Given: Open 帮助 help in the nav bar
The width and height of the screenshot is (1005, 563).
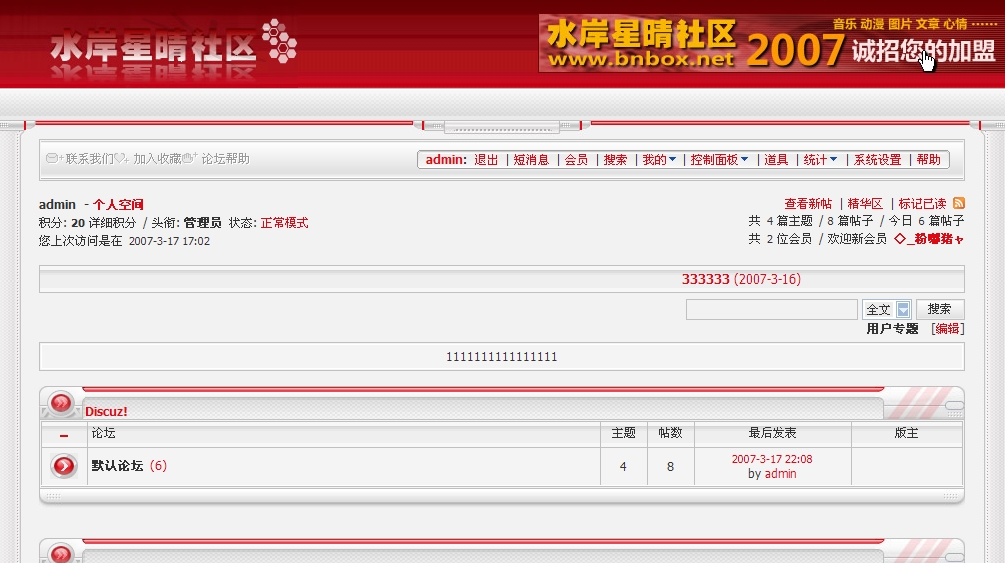Looking at the screenshot, I should [x=928, y=160].
